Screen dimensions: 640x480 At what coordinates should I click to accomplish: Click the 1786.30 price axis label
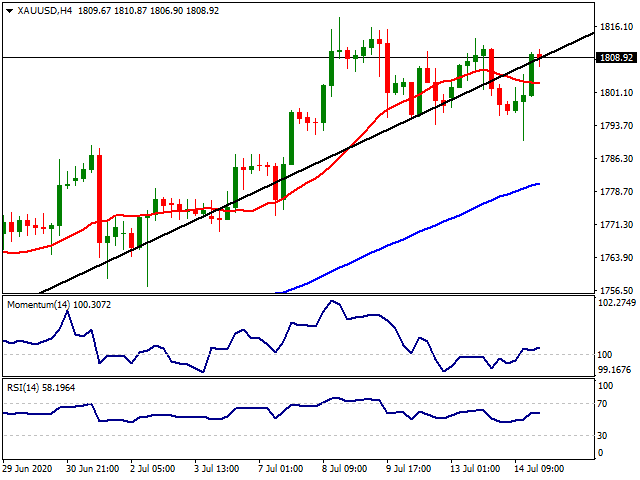pos(616,159)
